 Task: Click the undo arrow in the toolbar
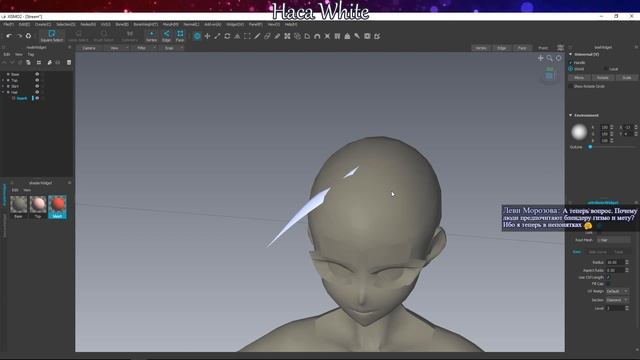click(x=9, y=36)
